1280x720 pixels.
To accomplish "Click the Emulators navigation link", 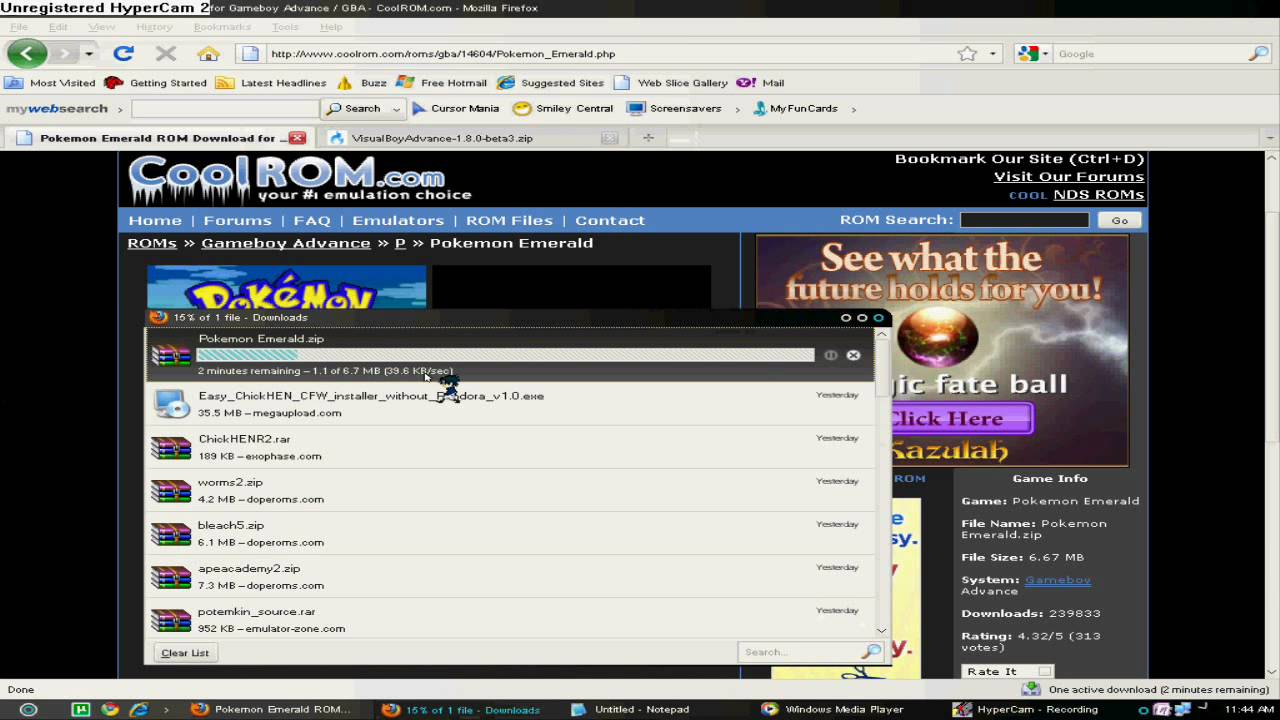I will pyautogui.click(x=398, y=220).
